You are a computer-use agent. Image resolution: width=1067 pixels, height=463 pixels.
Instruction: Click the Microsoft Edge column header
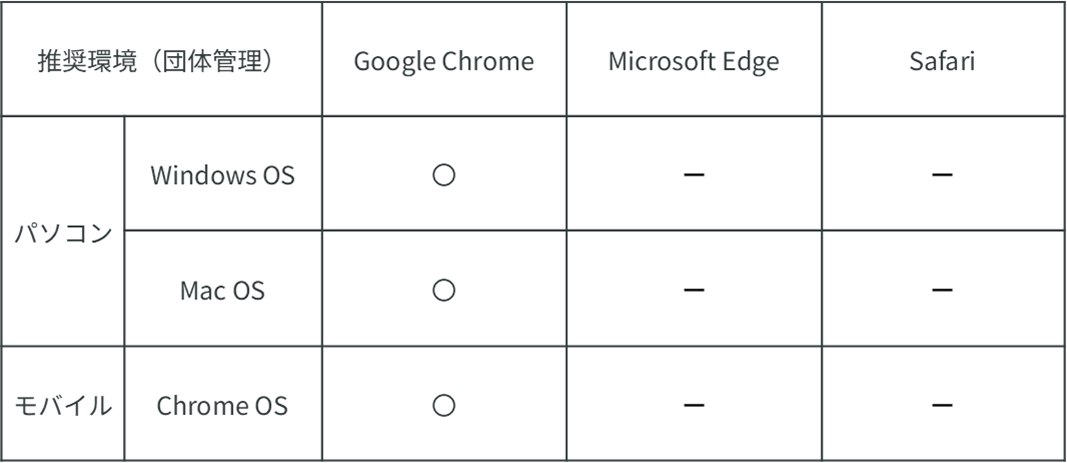click(694, 62)
